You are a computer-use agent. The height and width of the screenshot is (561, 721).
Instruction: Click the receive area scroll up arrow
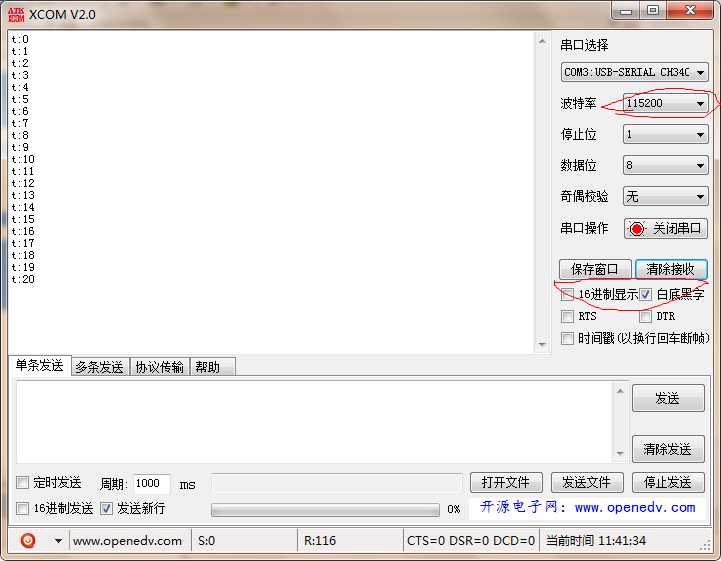tap(543, 41)
